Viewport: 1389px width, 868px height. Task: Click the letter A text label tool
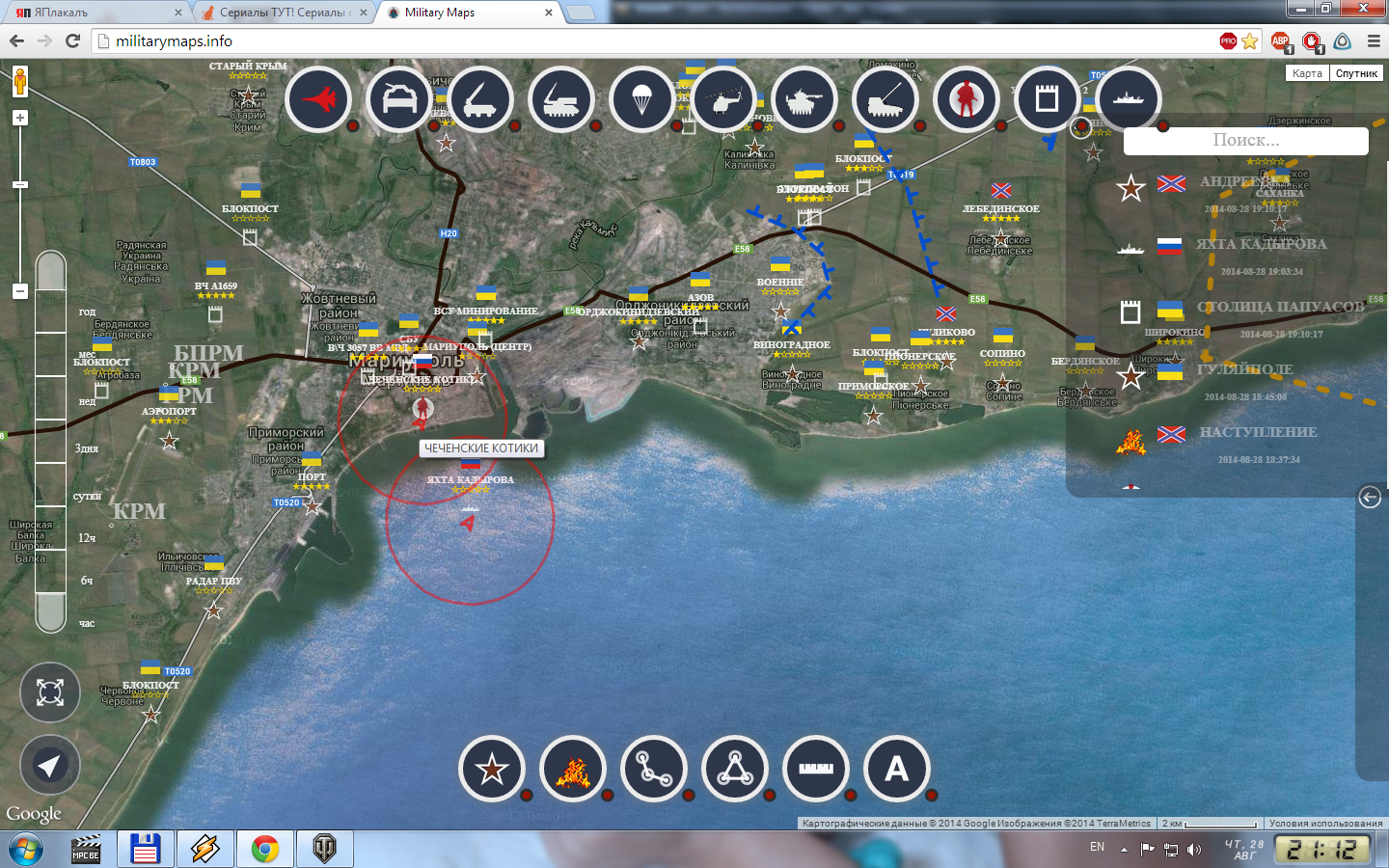click(897, 769)
